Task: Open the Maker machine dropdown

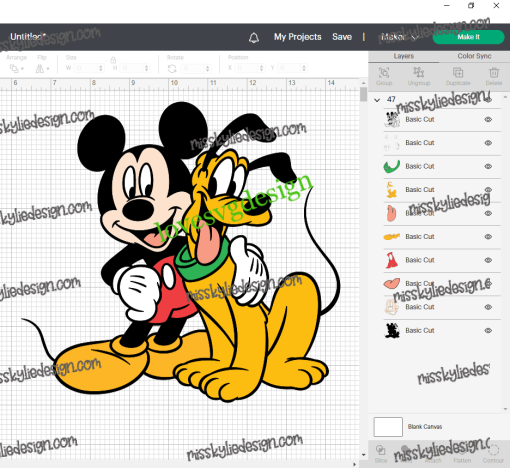Action: 399,37
